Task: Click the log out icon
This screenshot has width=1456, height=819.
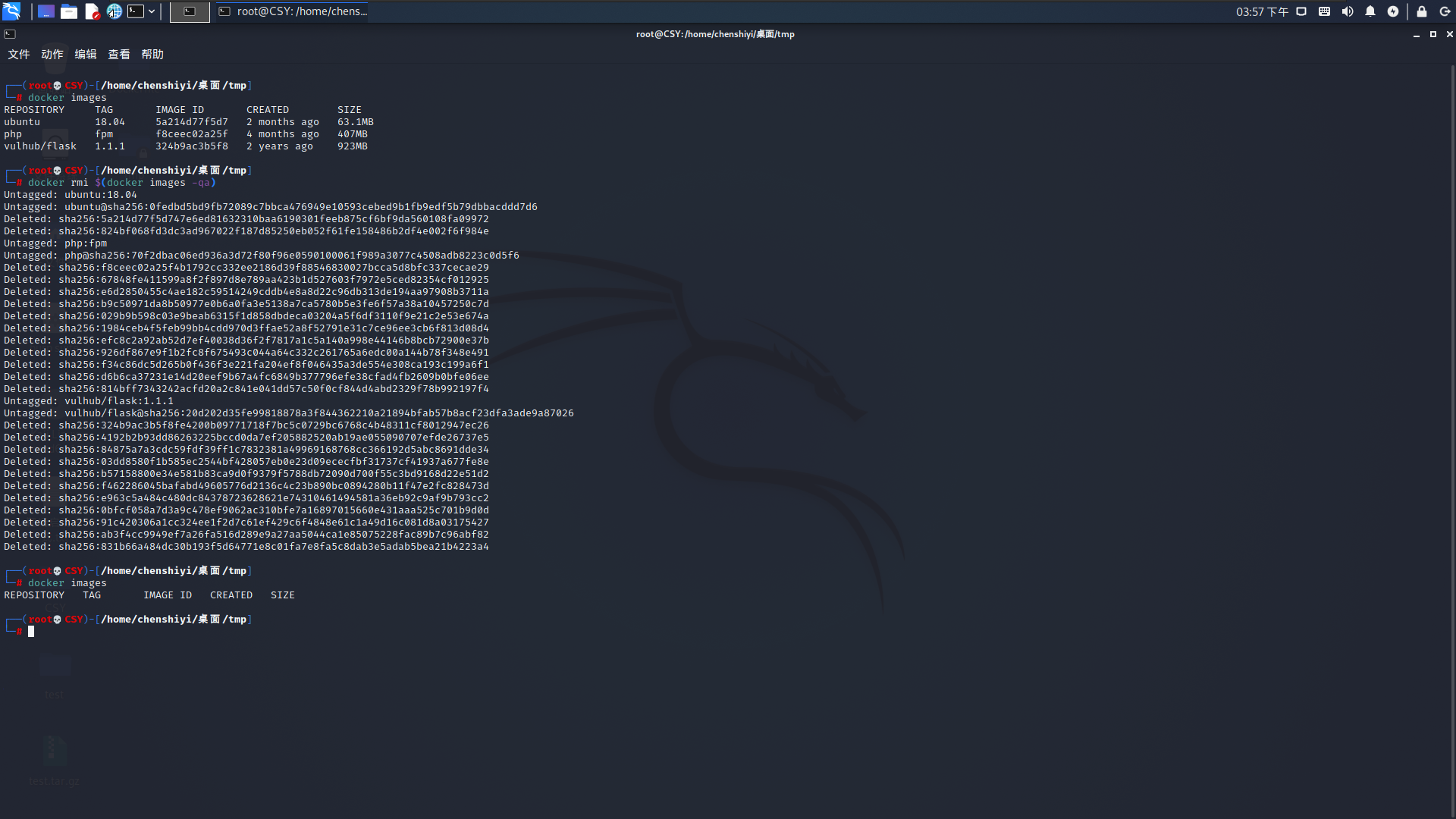Action: pos(1445,11)
